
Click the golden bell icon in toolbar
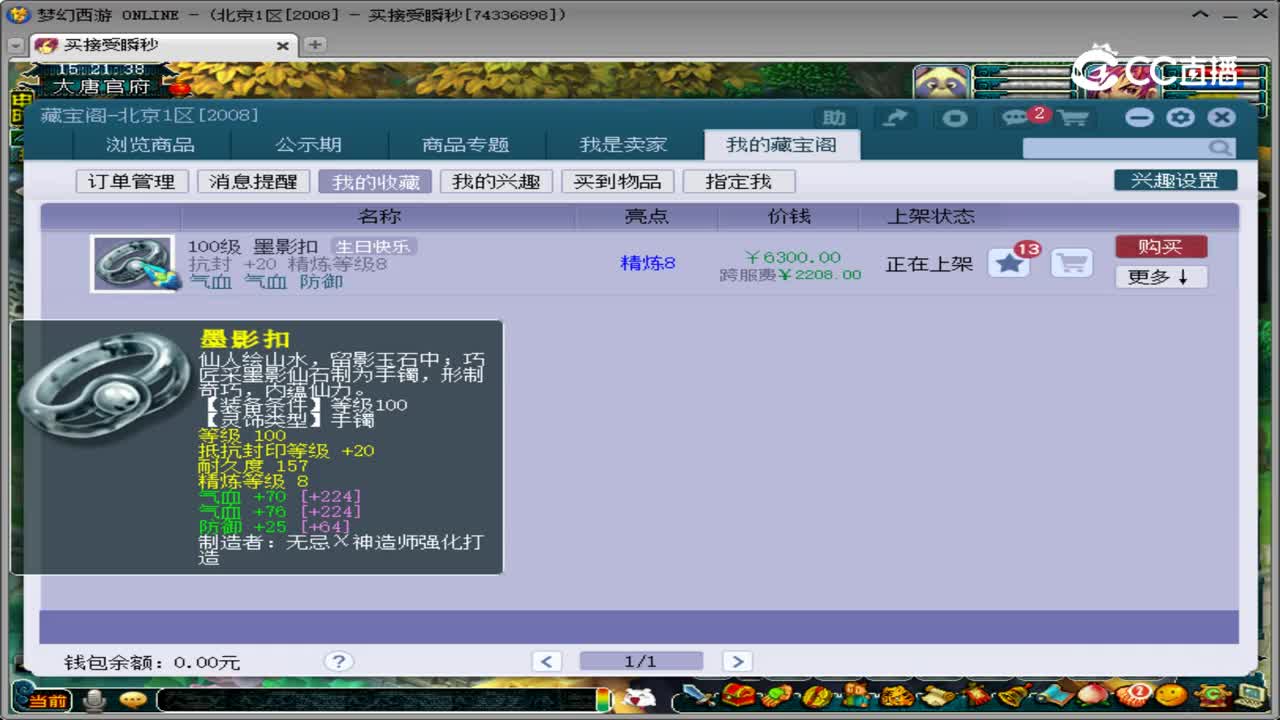tap(1013, 695)
